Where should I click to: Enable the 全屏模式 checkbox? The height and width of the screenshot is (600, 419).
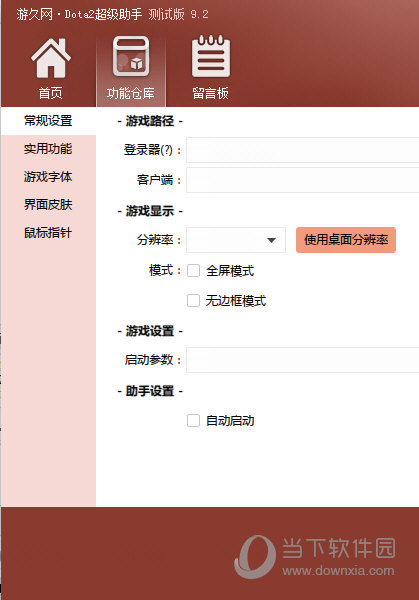[193, 271]
